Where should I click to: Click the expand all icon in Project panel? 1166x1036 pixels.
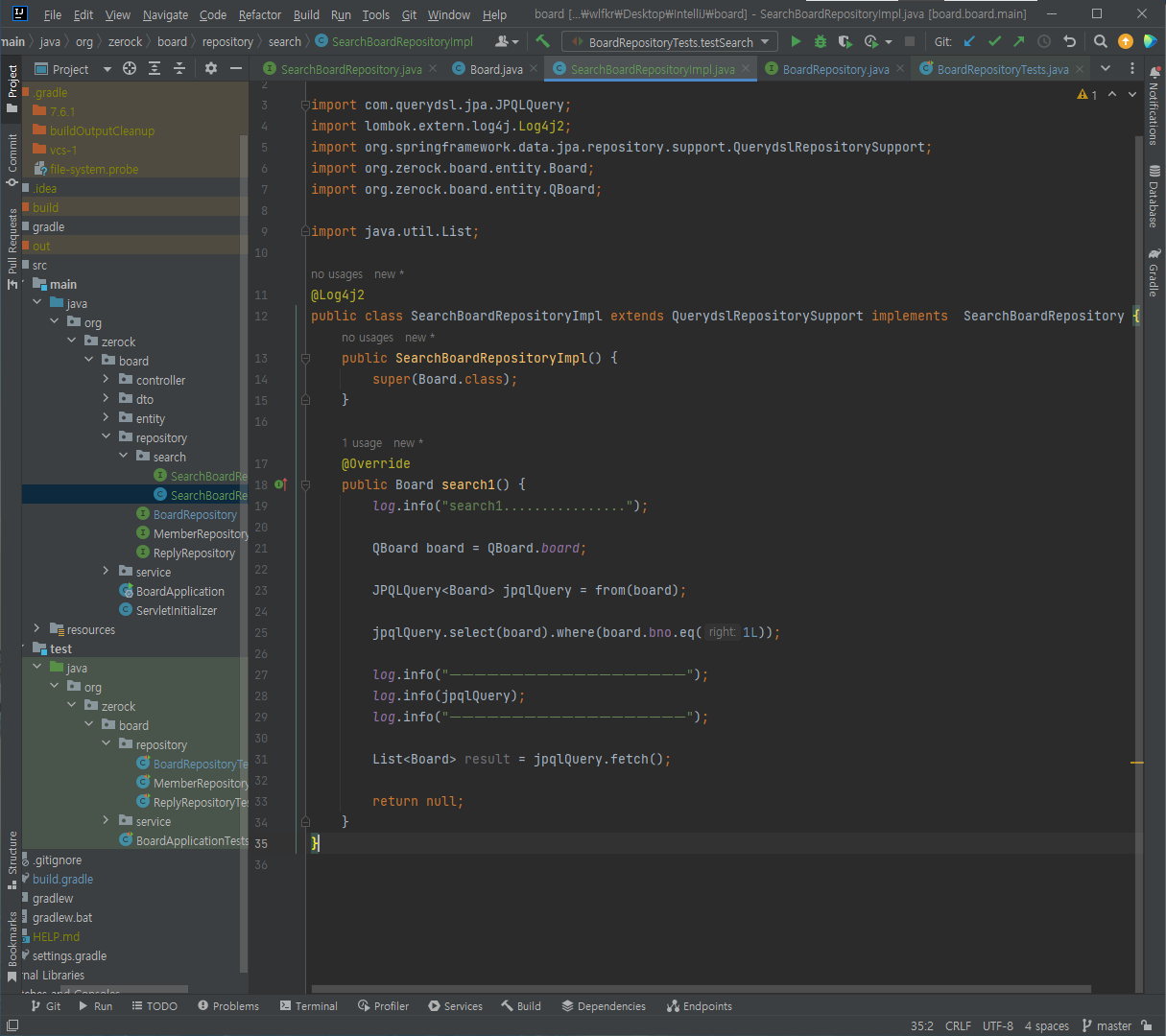[155, 69]
